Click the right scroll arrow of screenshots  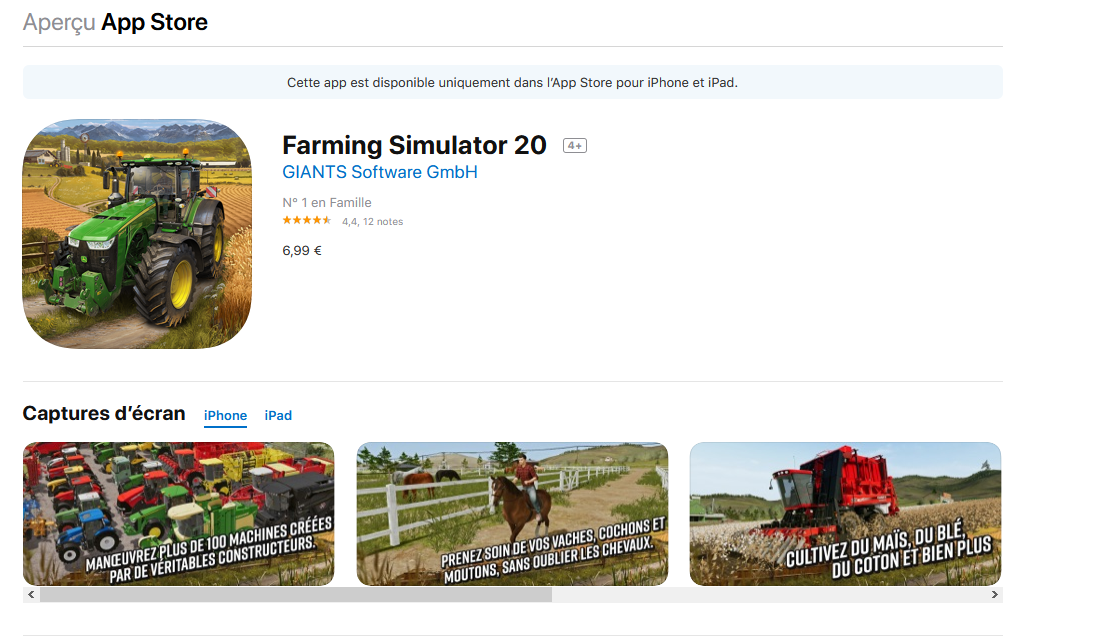(994, 594)
